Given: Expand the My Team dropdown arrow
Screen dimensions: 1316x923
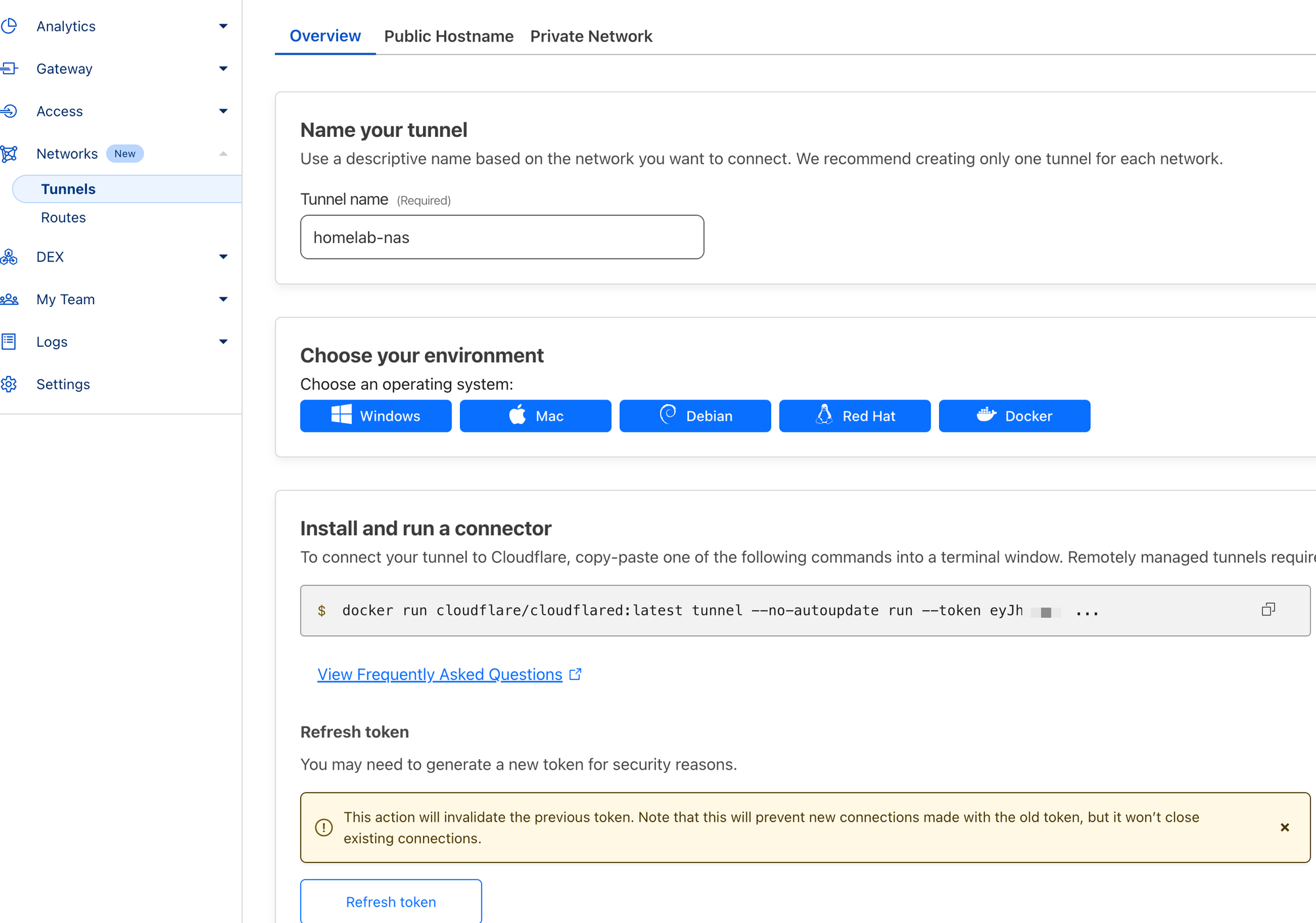Looking at the screenshot, I should (x=223, y=300).
